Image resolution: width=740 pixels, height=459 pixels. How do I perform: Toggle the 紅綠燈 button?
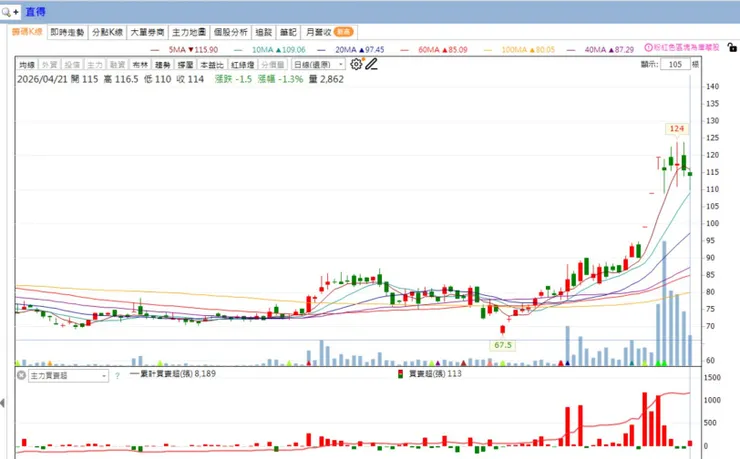(x=243, y=65)
